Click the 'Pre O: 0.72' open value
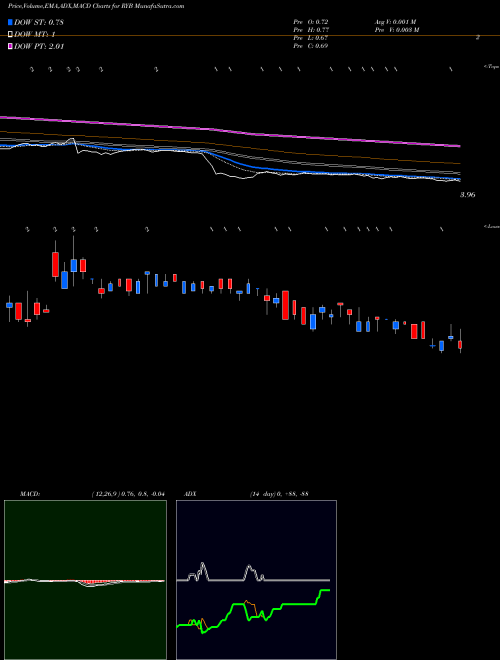The image size is (500, 660). (311, 22)
